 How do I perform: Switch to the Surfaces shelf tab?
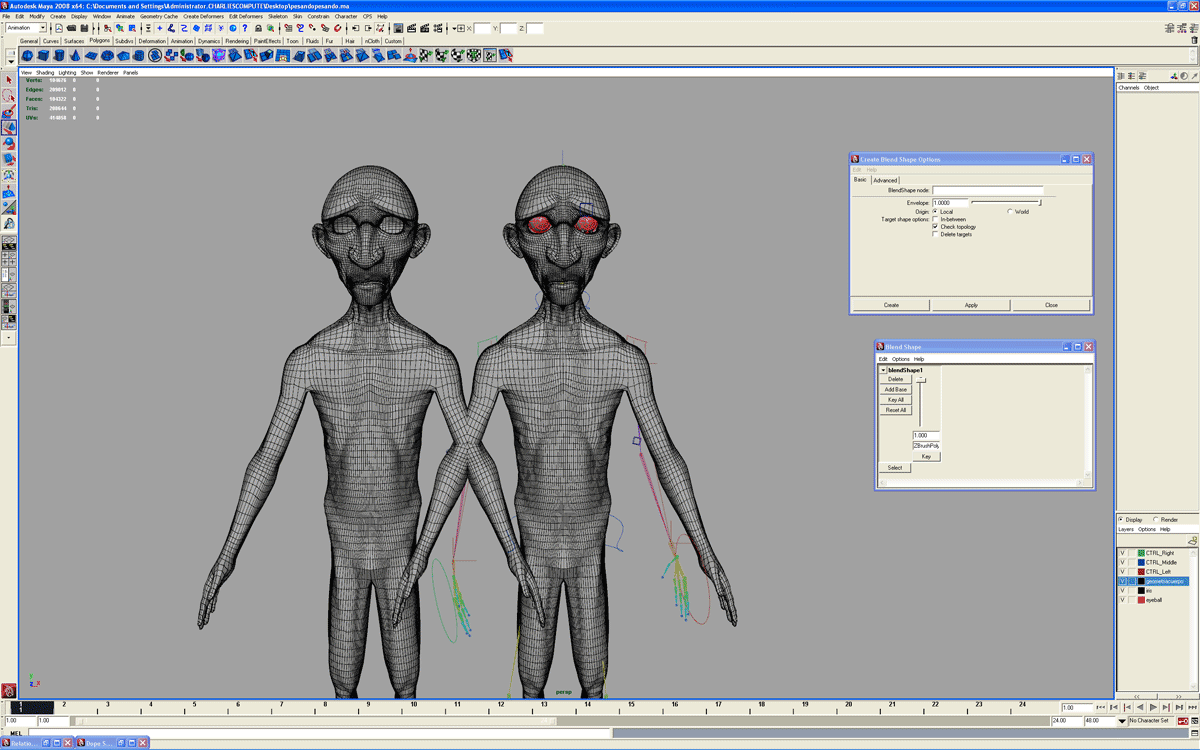pos(74,41)
